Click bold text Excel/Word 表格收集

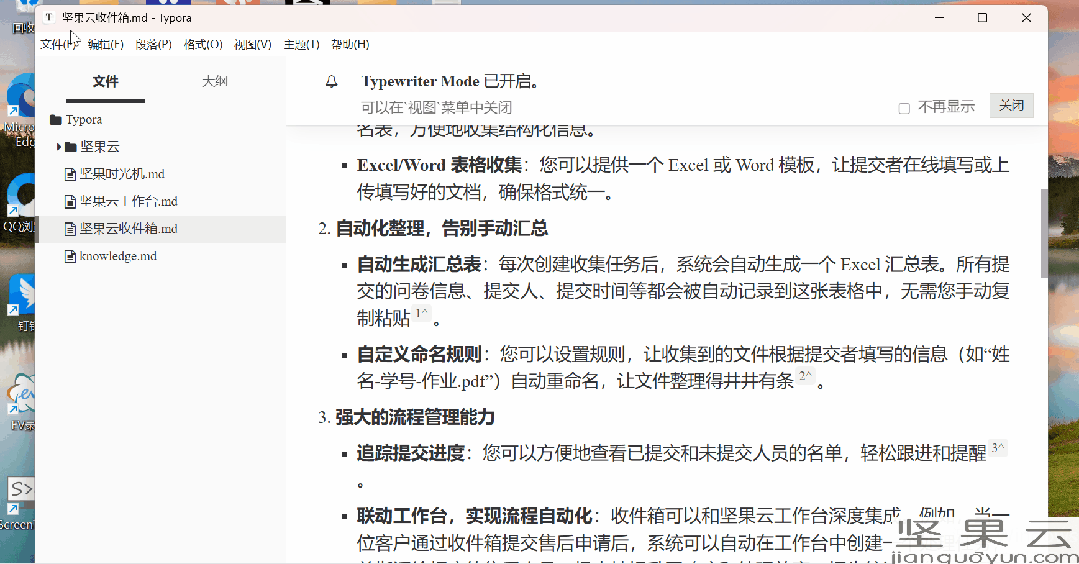click(439, 165)
